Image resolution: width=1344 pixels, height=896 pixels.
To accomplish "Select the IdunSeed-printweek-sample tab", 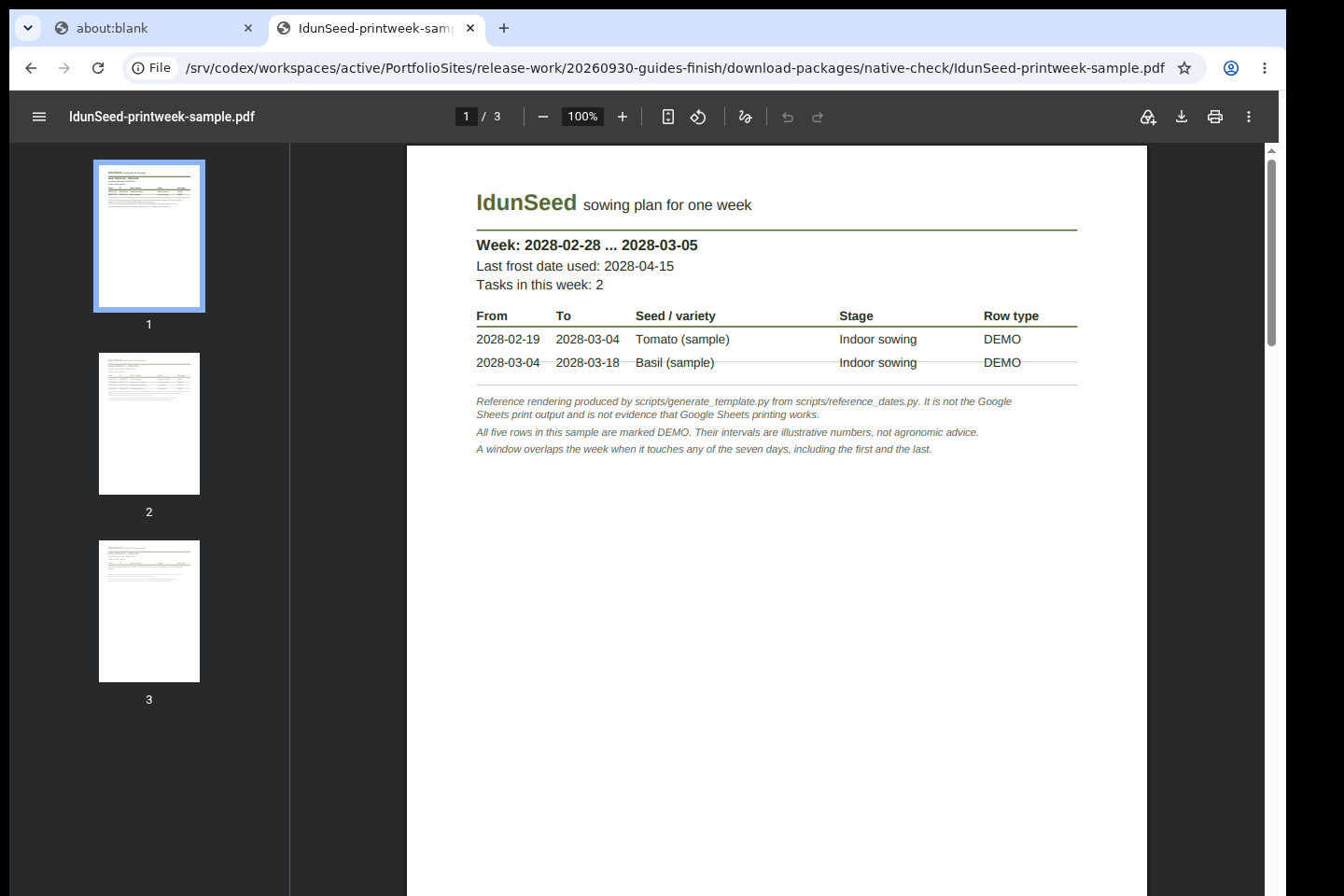I will (x=375, y=28).
